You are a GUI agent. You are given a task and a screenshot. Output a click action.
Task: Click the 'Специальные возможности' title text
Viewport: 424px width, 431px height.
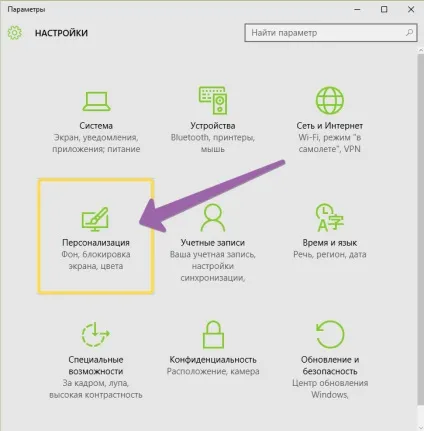click(96, 365)
